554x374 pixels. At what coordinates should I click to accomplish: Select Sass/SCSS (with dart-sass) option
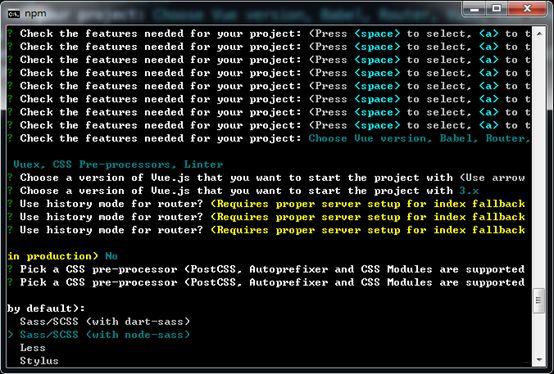105,322
